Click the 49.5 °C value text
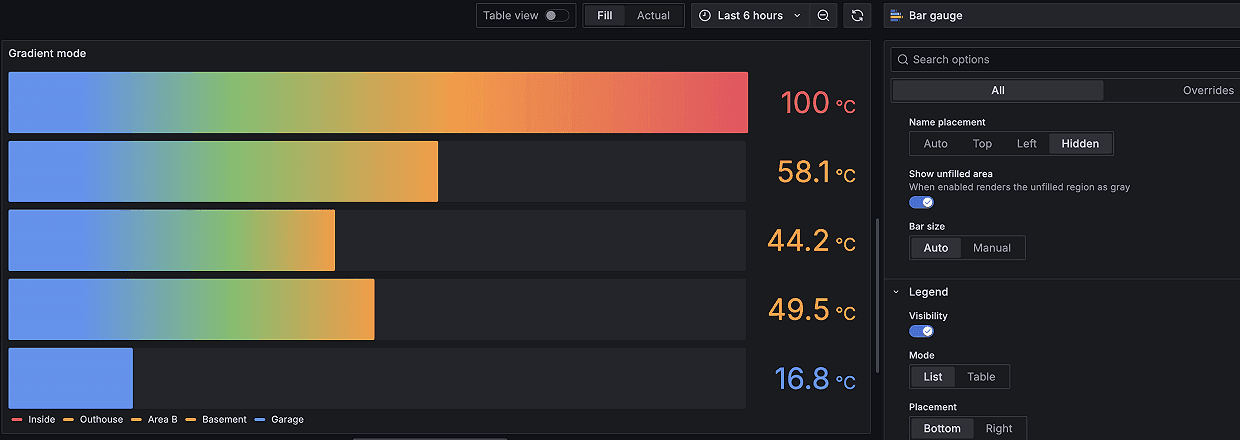Screen dimensions: 1240x440 coord(811,310)
